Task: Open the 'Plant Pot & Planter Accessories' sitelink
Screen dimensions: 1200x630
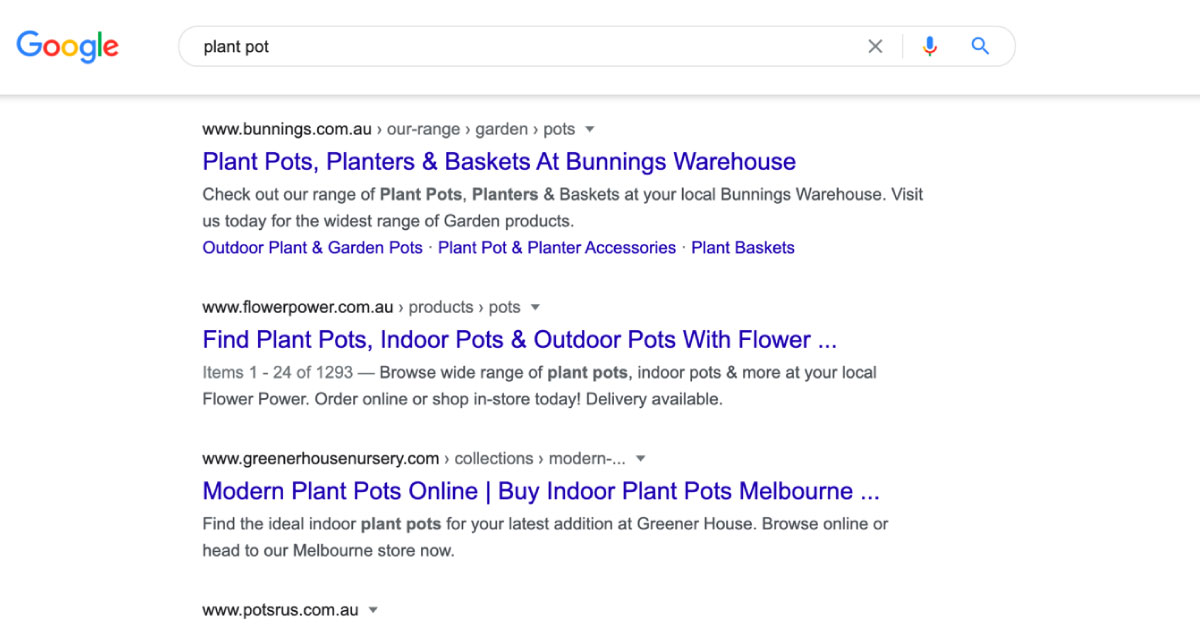Action: tap(557, 248)
